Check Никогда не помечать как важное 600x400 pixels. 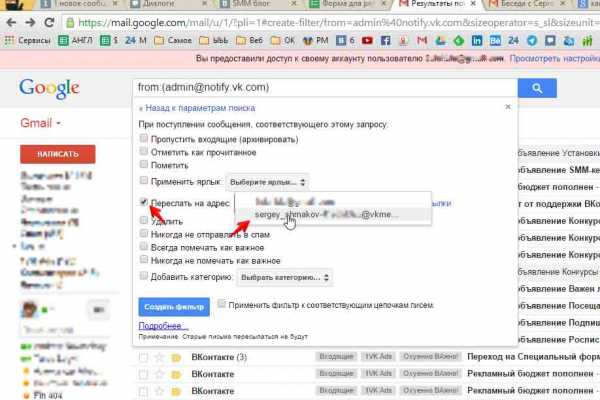(x=143, y=260)
